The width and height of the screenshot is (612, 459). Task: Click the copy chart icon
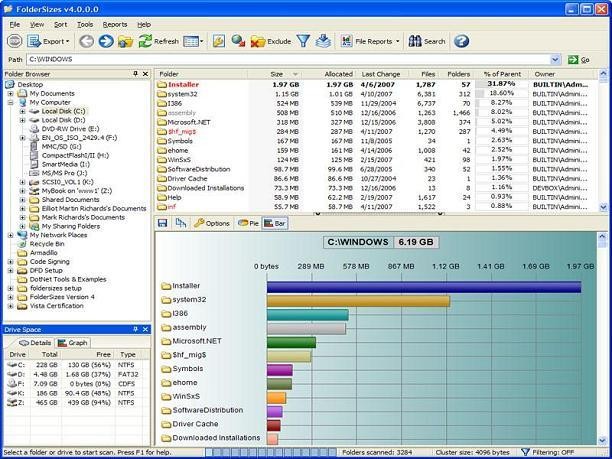coord(181,223)
